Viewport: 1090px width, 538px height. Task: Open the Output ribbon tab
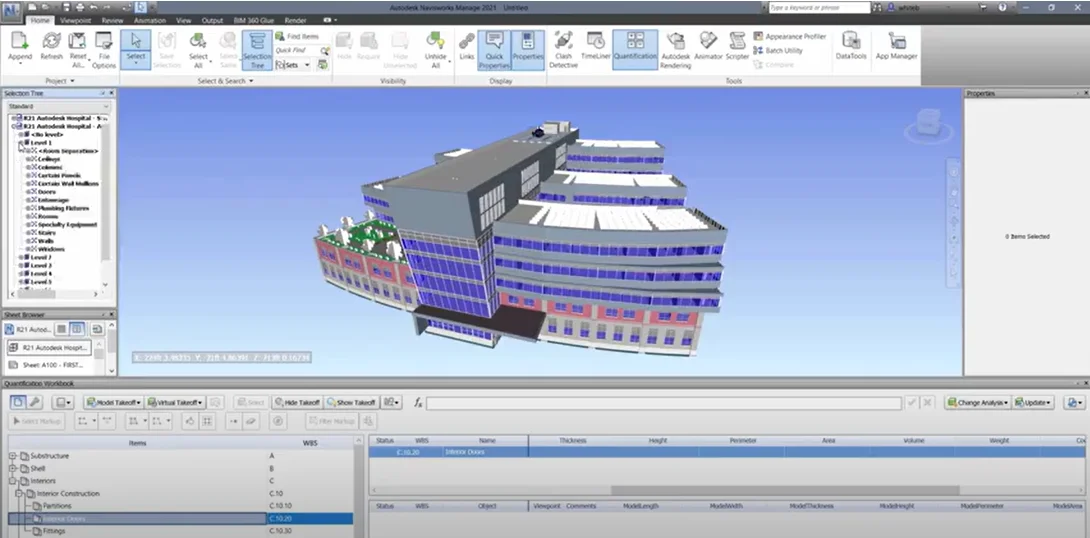click(212, 21)
